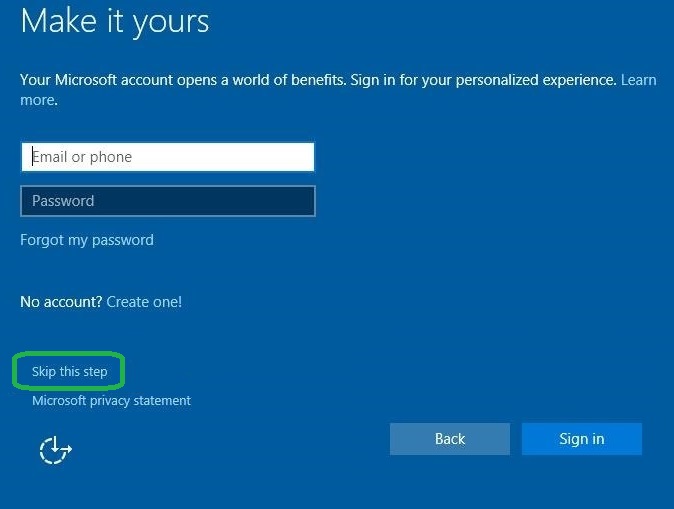The image size is (674, 509).
Task: Follow the Learn more link
Action: 638,80
